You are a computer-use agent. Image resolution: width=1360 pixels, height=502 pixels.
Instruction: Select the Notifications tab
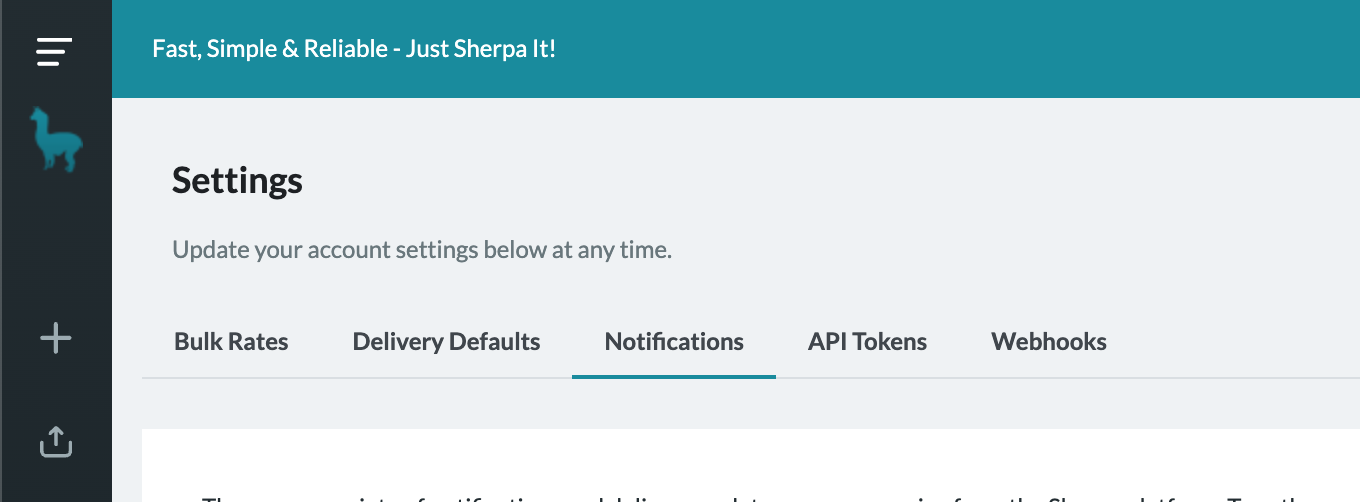tap(674, 342)
